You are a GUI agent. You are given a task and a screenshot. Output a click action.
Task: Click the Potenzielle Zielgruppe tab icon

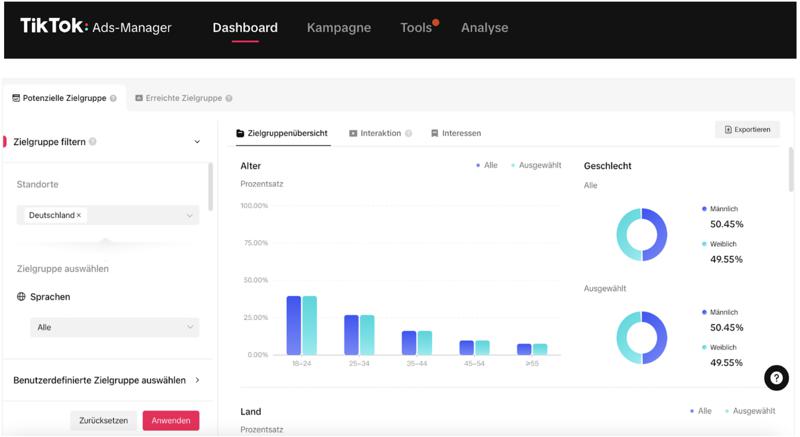coord(16,98)
